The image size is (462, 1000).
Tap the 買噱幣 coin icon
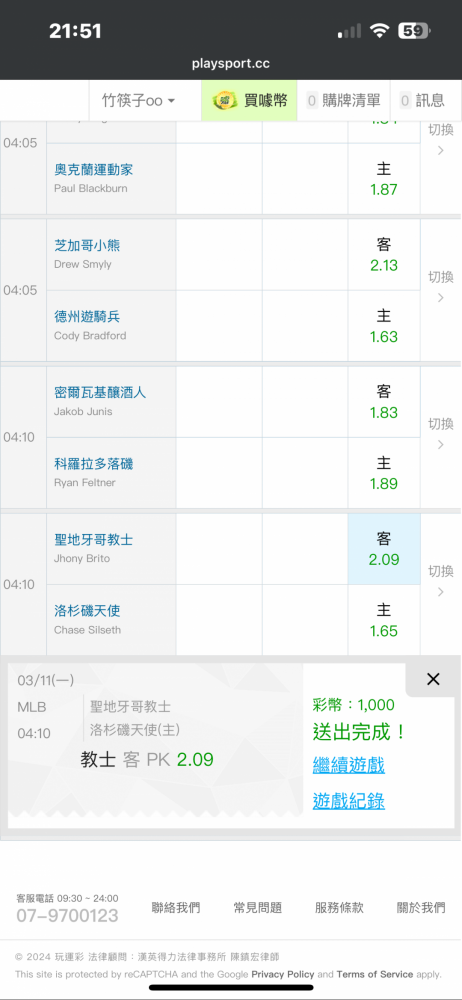[x=224, y=101]
